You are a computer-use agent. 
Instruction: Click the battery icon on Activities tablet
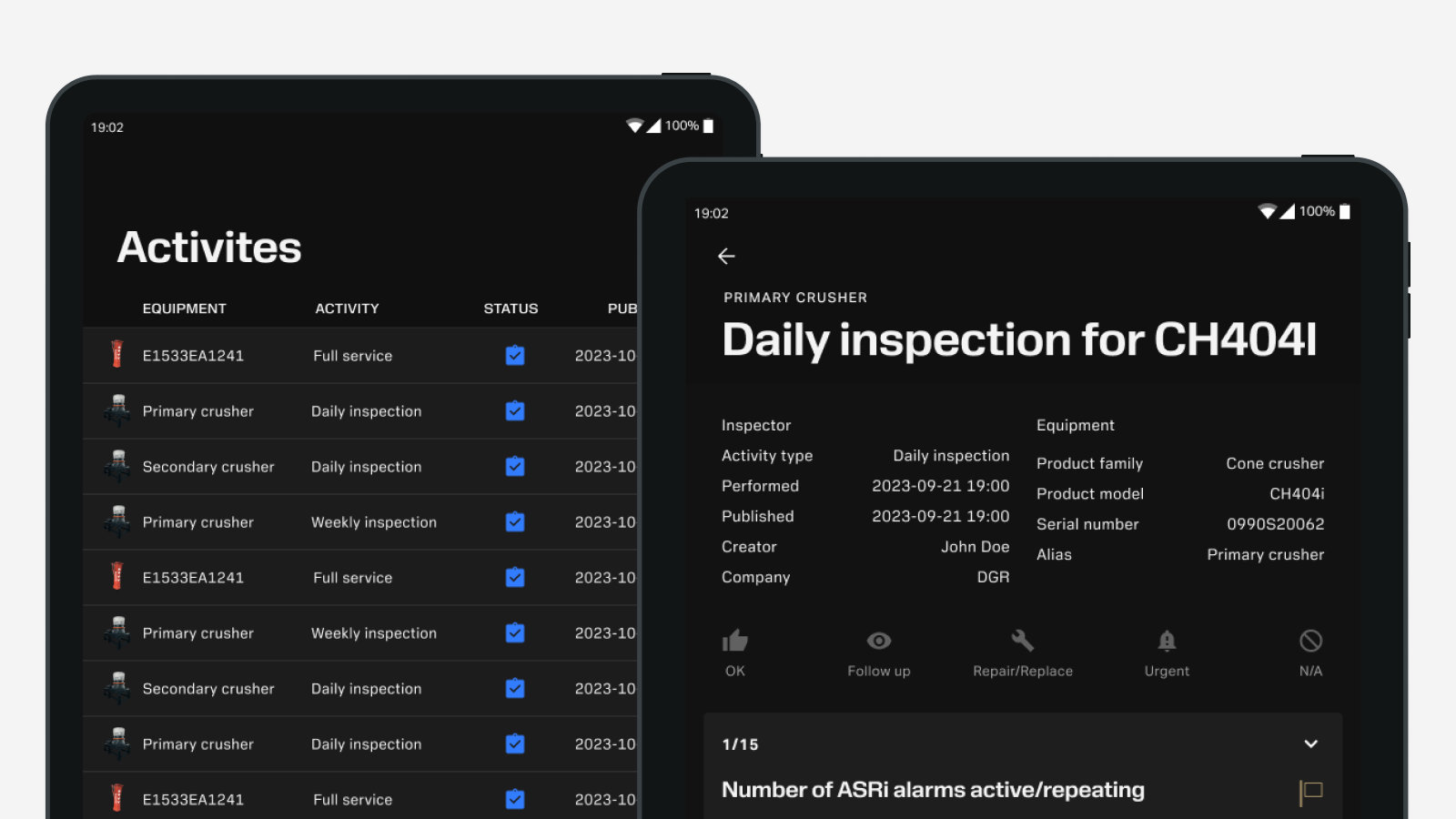[709, 126]
